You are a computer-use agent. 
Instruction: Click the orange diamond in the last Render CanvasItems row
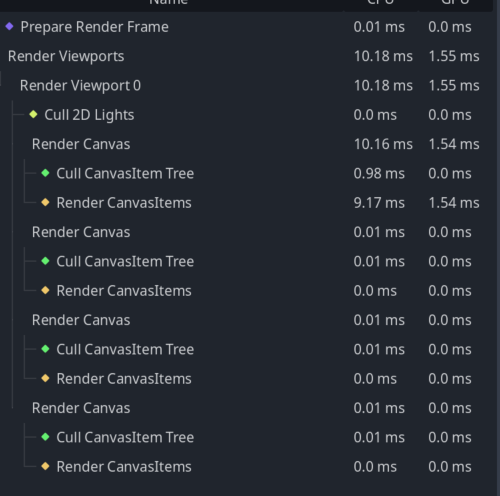coord(45,466)
